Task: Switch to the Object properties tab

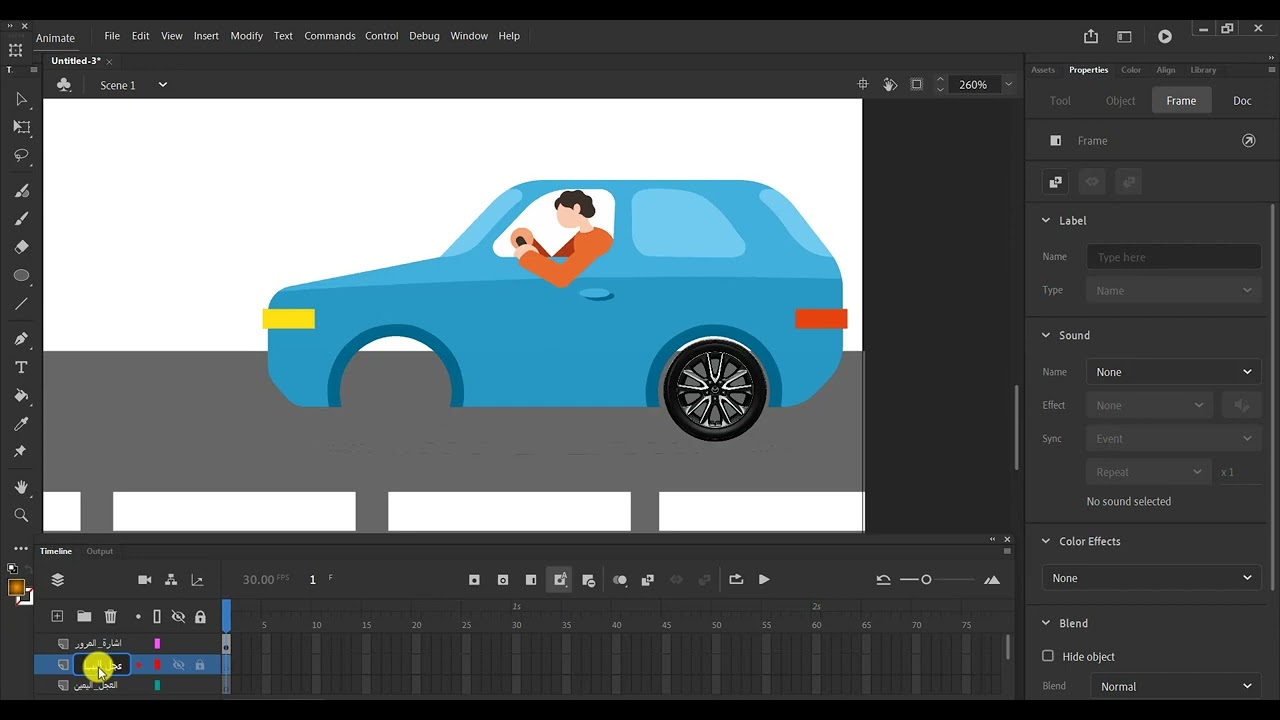Action: (x=1120, y=100)
